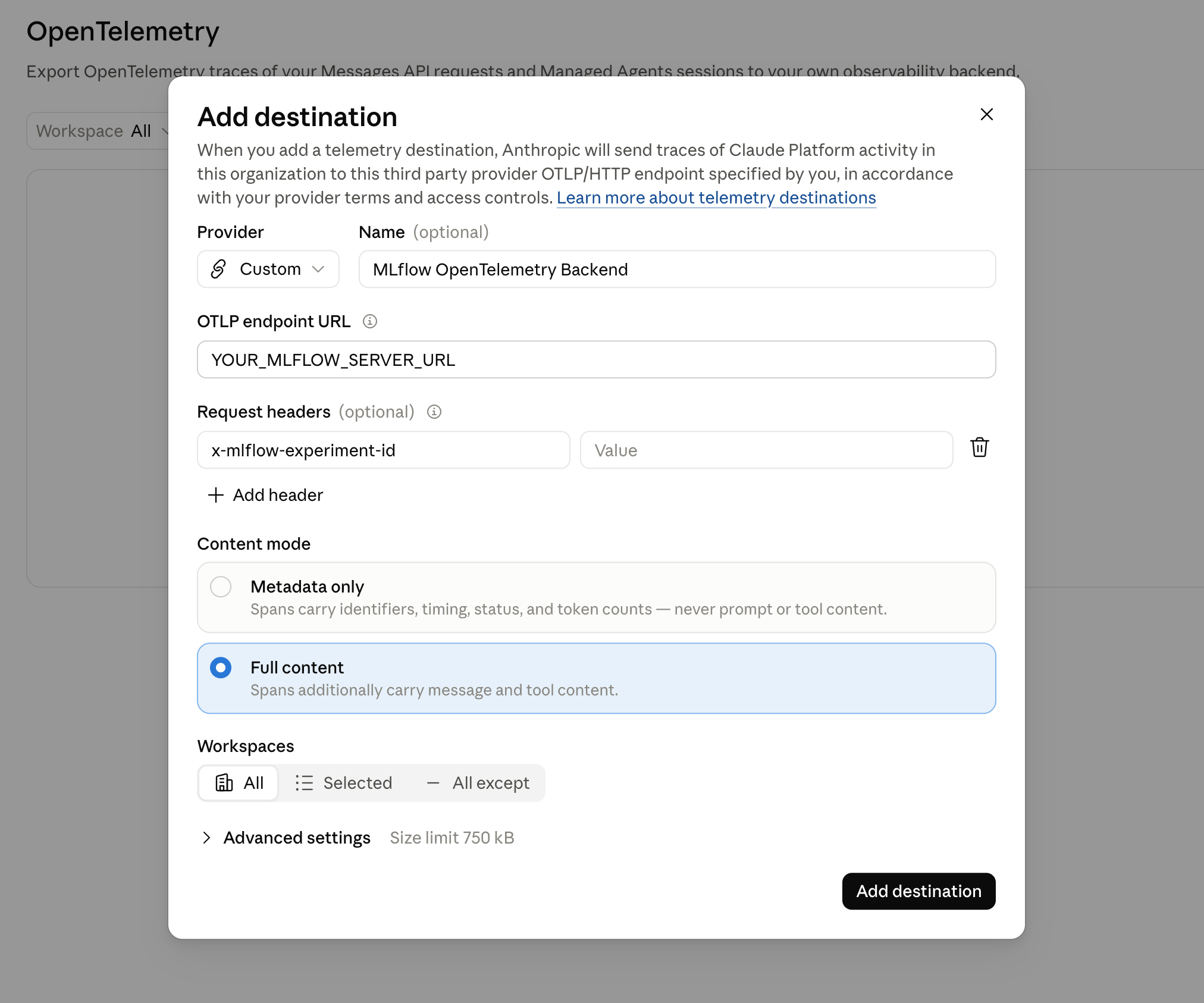Click the OTLP endpoint URL info icon
The image size is (1204, 1003).
(370, 321)
